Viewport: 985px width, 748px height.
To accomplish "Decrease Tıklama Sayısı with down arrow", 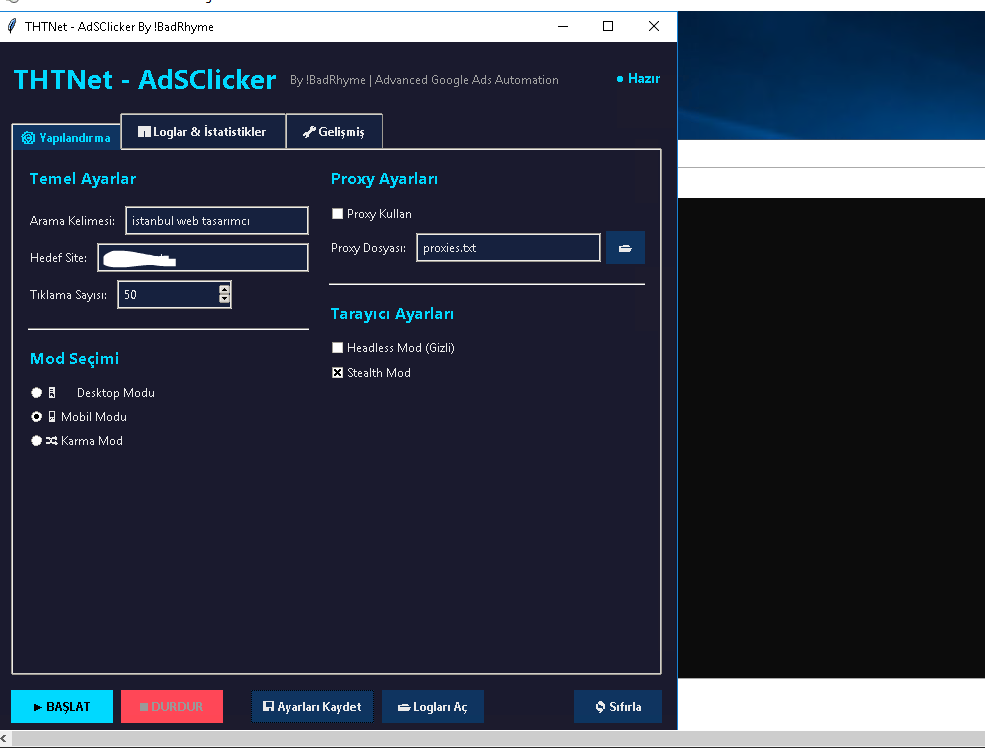I will click(x=224, y=300).
